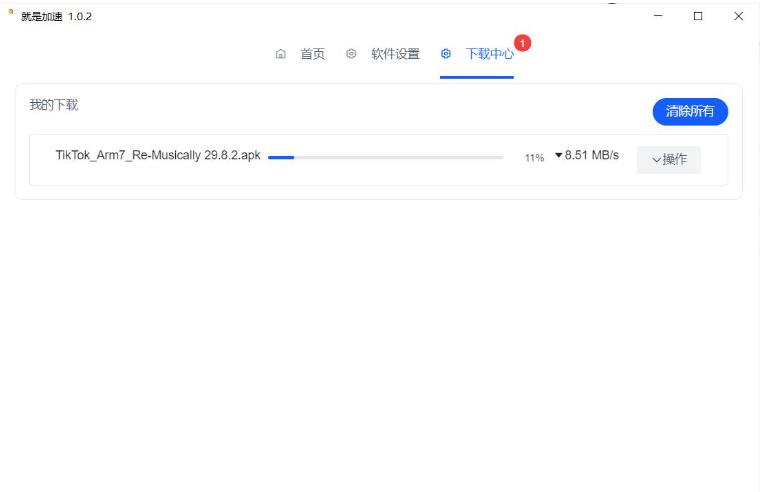Click the icon beside 下载中心

pyautogui.click(x=446, y=54)
